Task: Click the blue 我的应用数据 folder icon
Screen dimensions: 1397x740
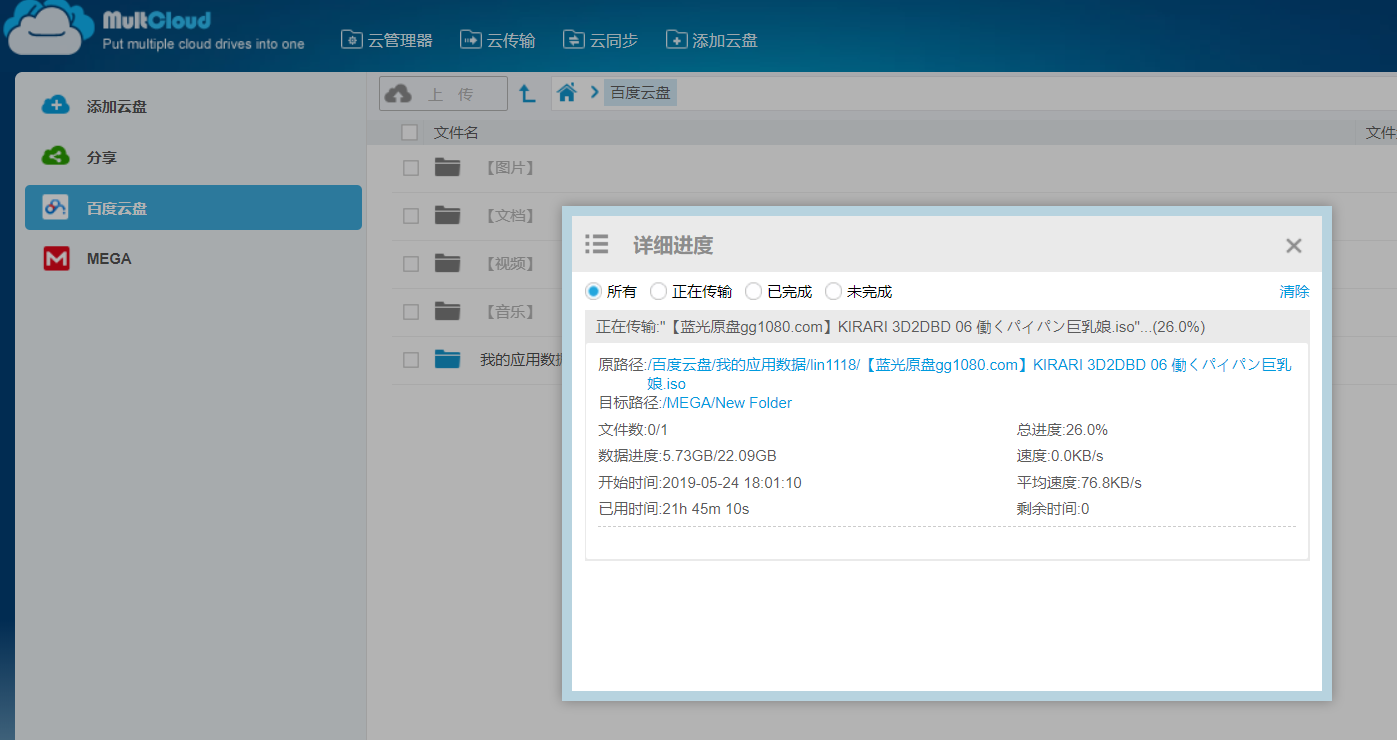Action: point(447,359)
